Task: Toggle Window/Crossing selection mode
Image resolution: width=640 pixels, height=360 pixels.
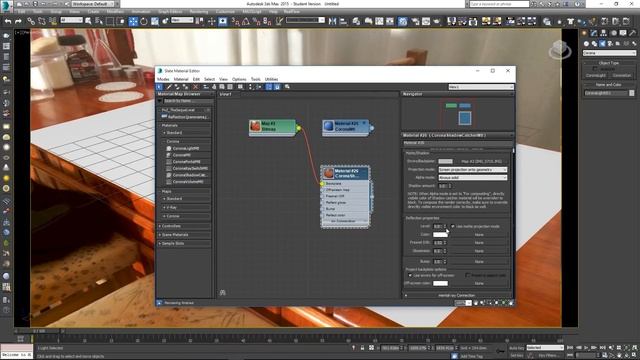Action: 121,21
